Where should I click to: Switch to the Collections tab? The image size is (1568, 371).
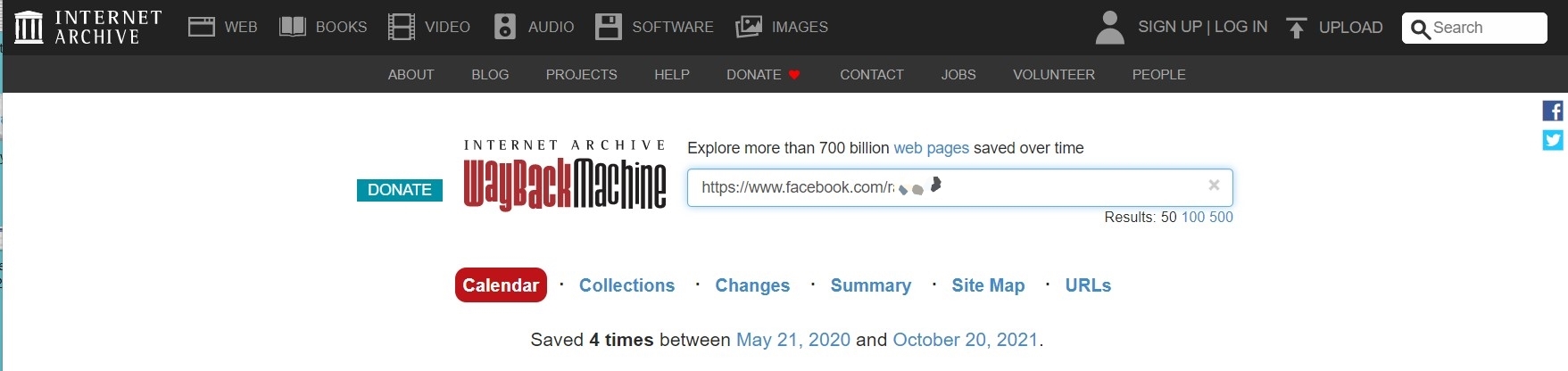(626, 285)
